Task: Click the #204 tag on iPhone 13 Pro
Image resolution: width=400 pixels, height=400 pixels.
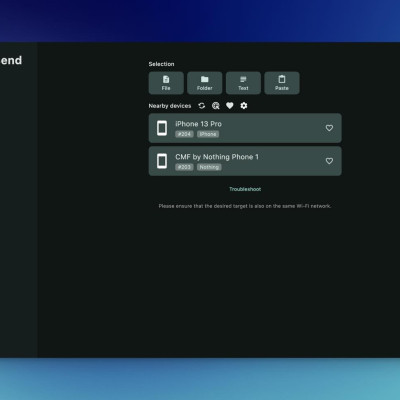Action: tap(184, 134)
